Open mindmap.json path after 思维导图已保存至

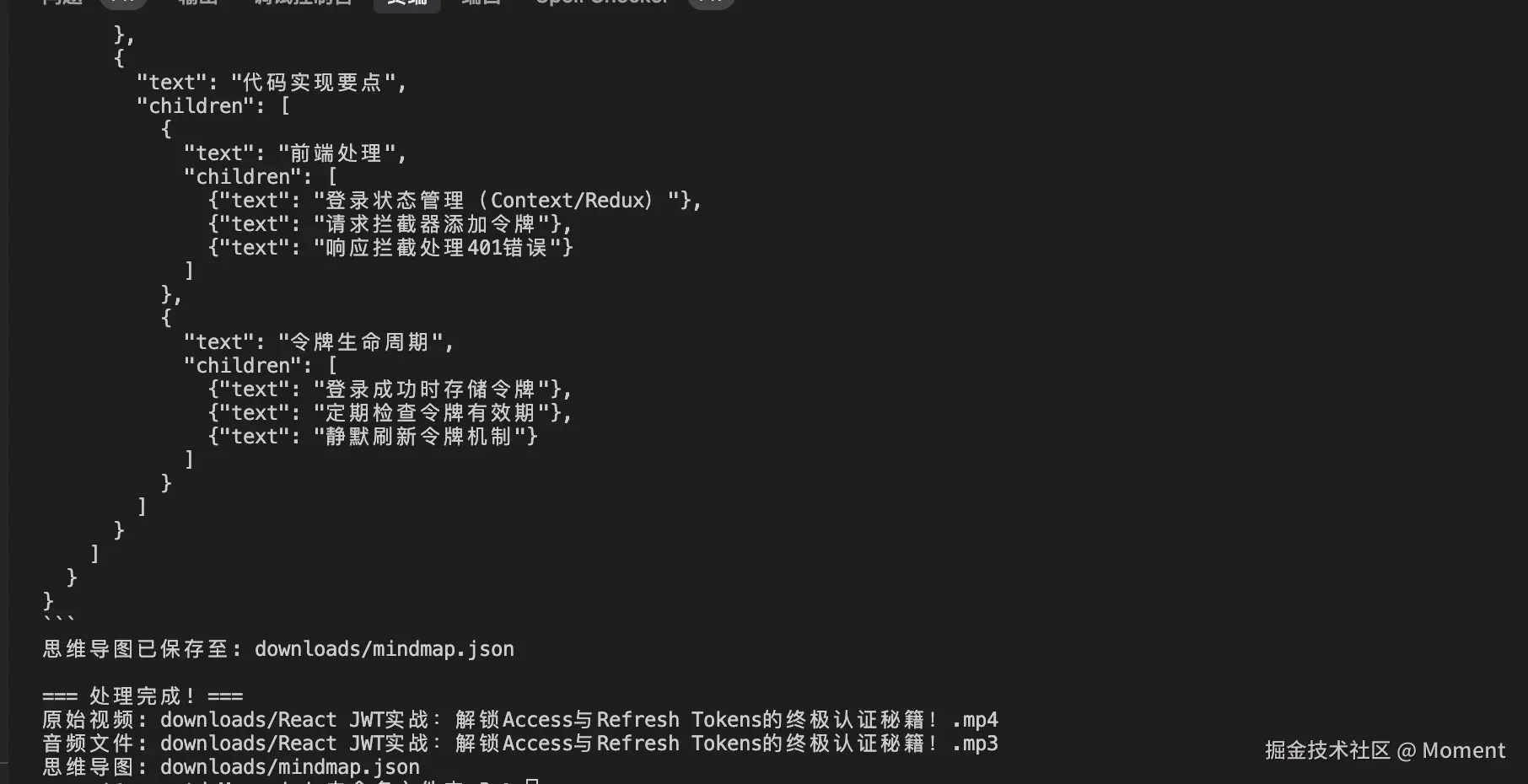pyautogui.click(x=384, y=649)
